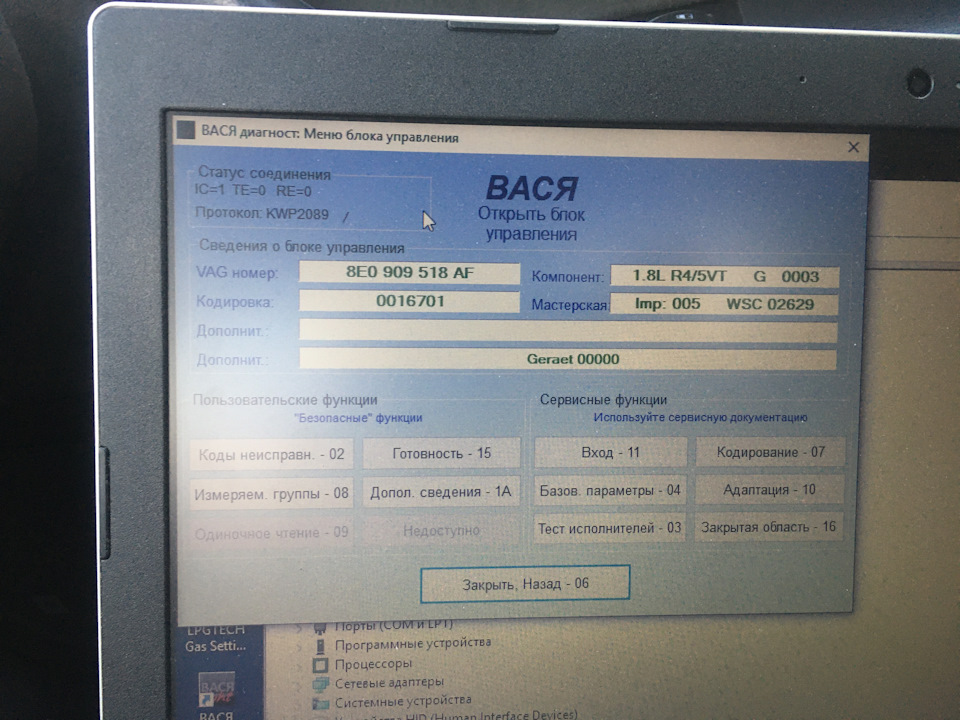The height and width of the screenshot is (720, 960).
Task: Open Измеряем. группы - 08
Action: [271, 493]
